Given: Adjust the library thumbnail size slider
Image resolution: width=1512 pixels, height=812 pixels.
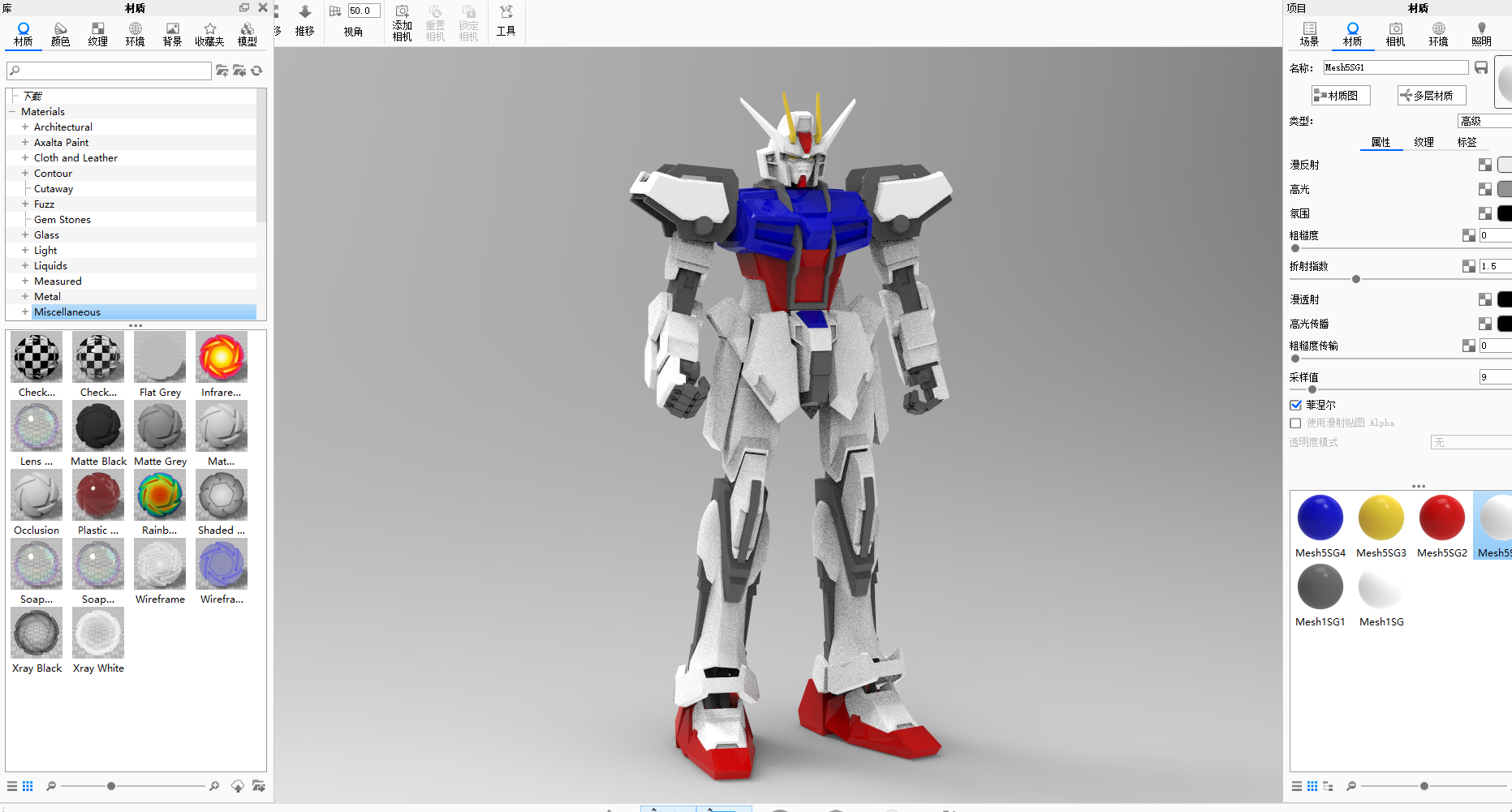Looking at the screenshot, I should click(x=111, y=786).
